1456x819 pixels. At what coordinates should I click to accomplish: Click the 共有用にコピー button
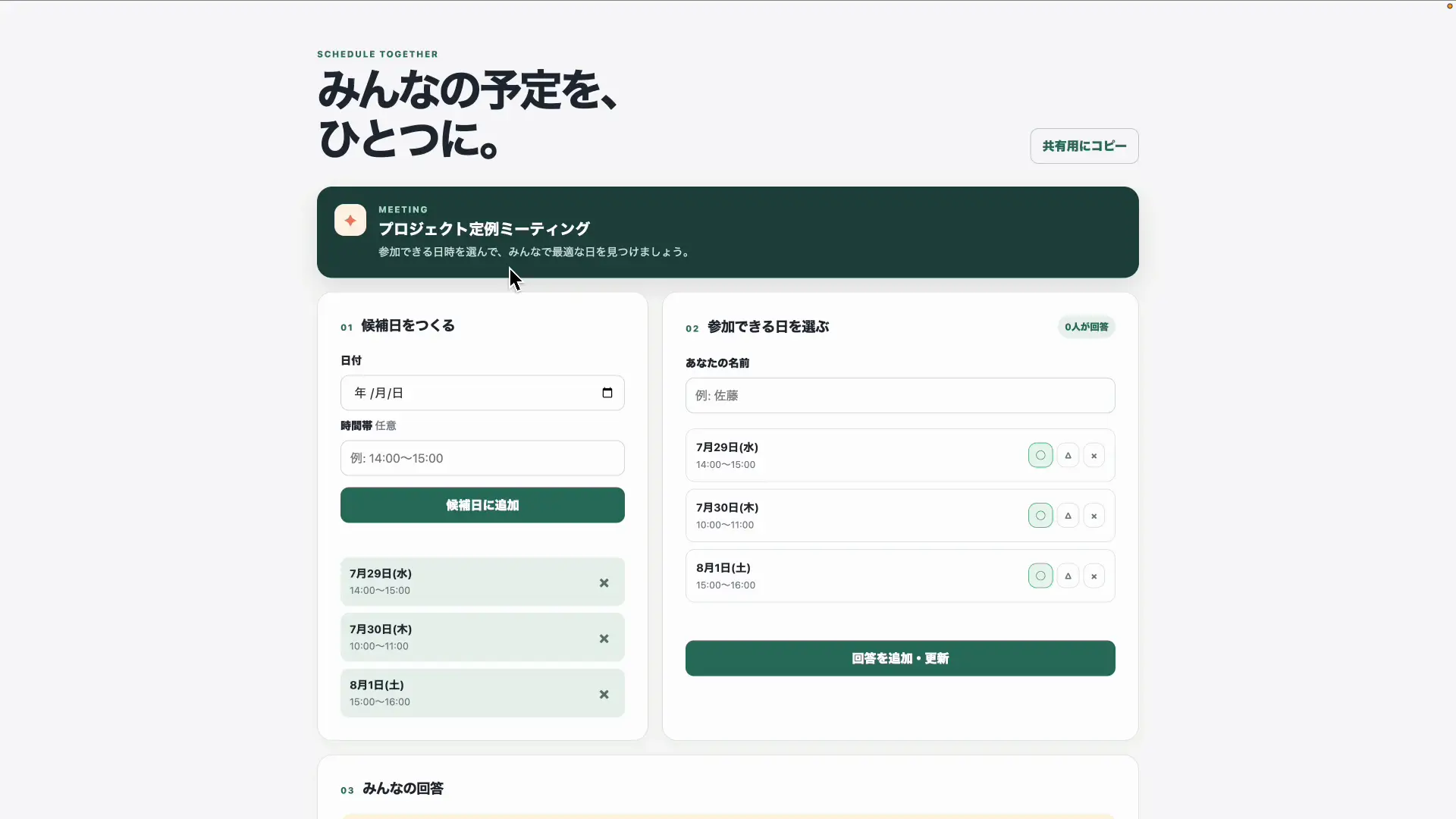coord(1084,146)
